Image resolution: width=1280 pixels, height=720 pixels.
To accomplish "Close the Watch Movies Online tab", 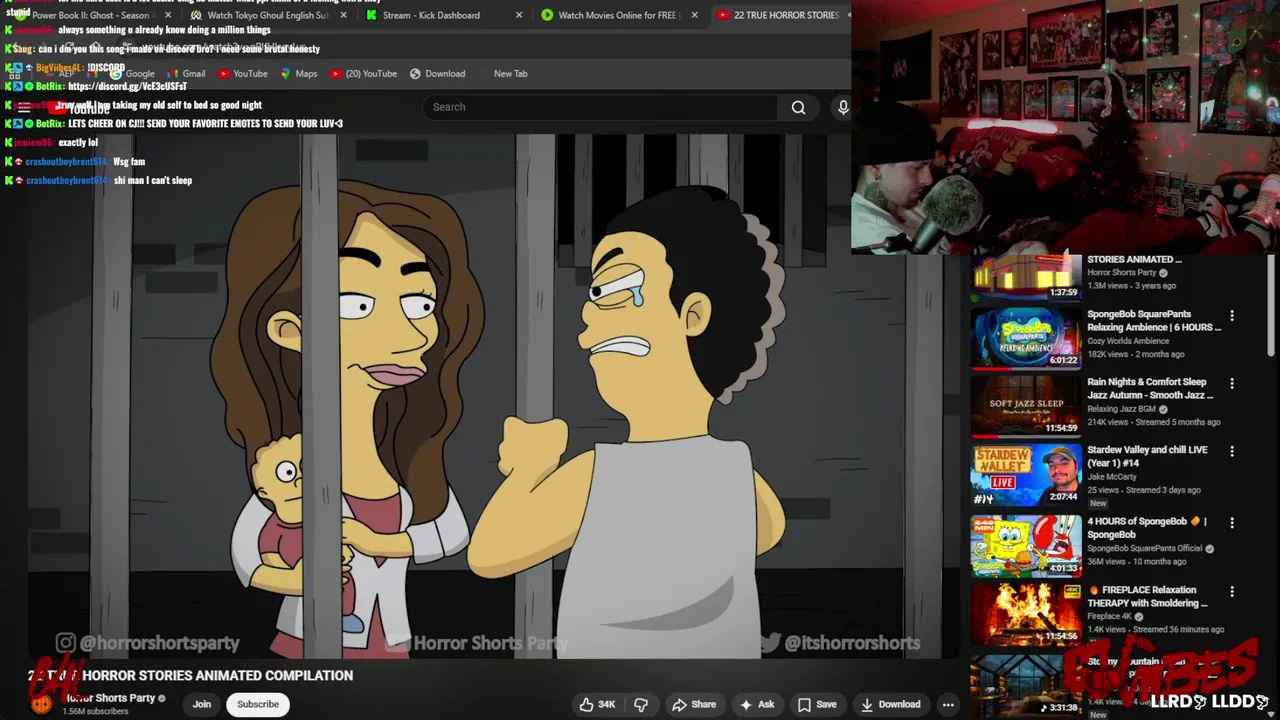I will (x=695, y=15).
